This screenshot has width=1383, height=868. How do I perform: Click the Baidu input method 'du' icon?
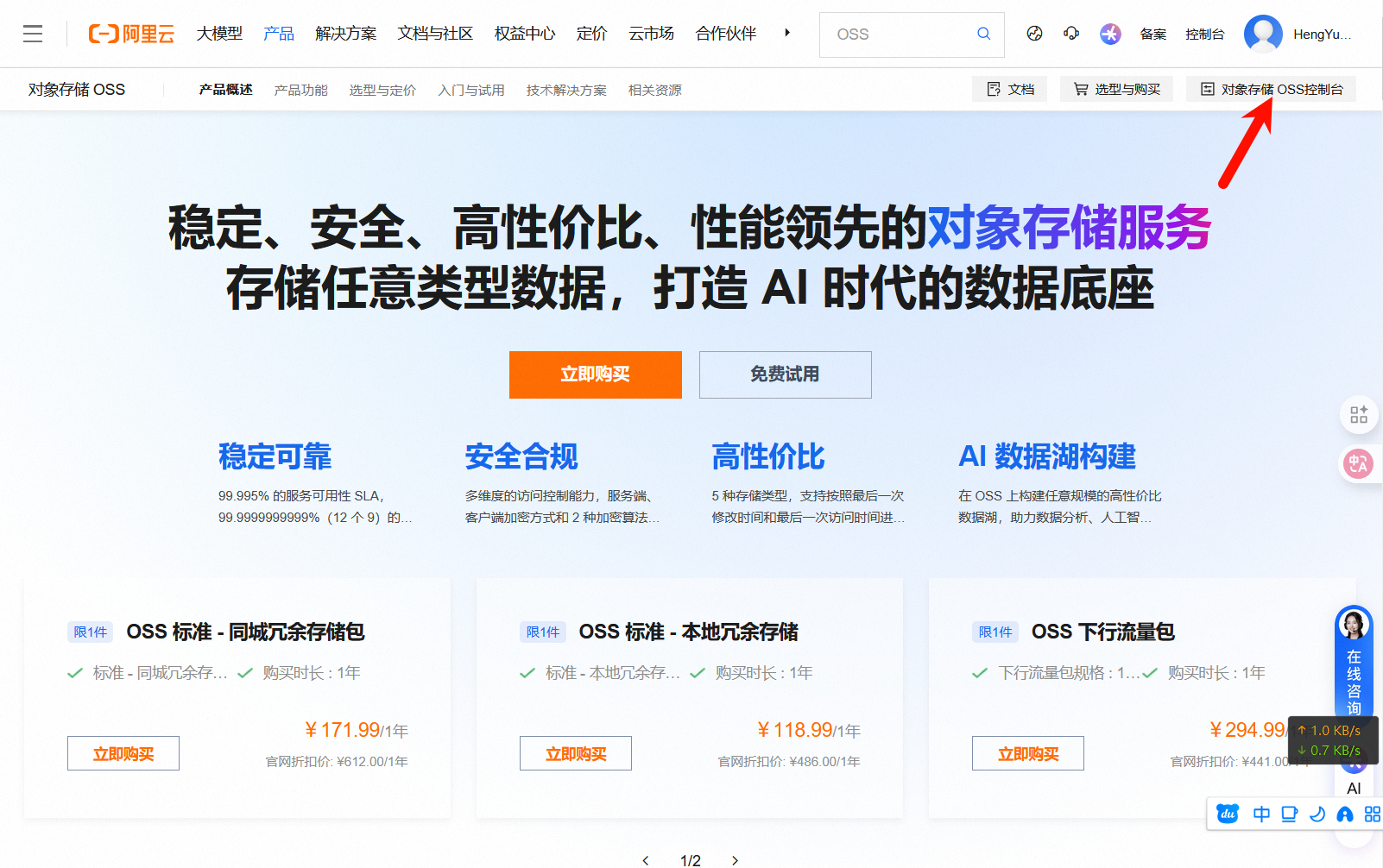(1228, 814)
